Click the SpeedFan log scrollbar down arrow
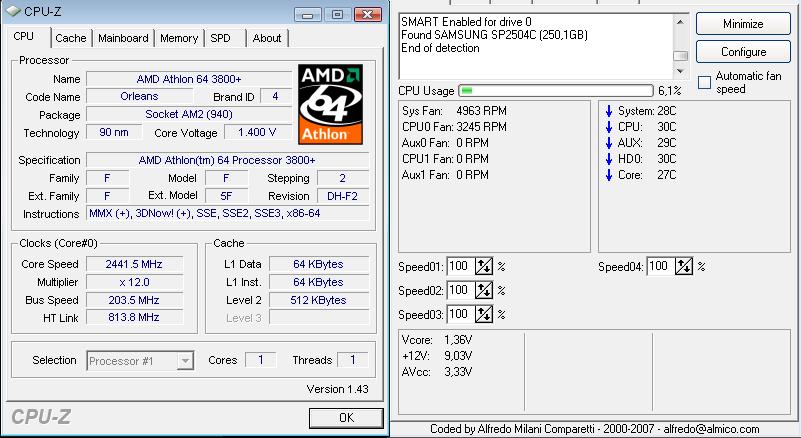This screenshot has width=801, height=438. point(680,71)
